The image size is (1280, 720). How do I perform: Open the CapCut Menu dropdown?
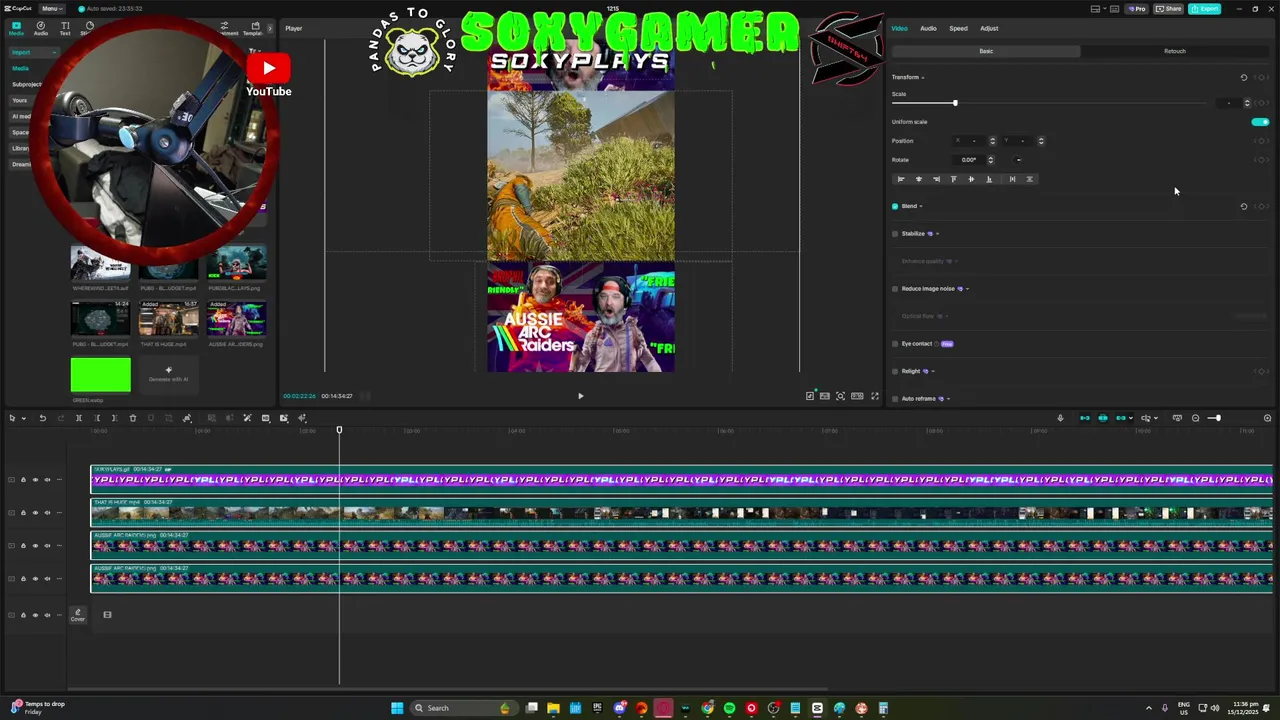[50, 8]
